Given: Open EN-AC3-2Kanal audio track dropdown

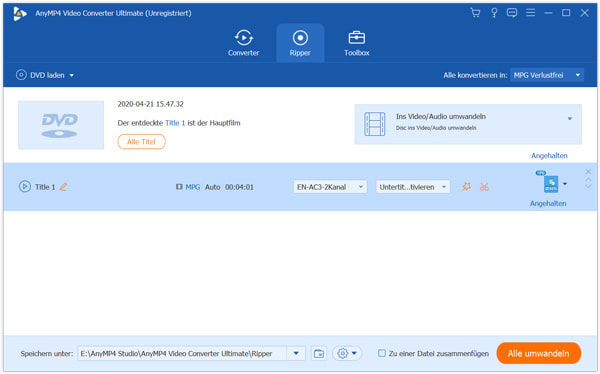Looking at the screenshot, I should tap(330, 187).
